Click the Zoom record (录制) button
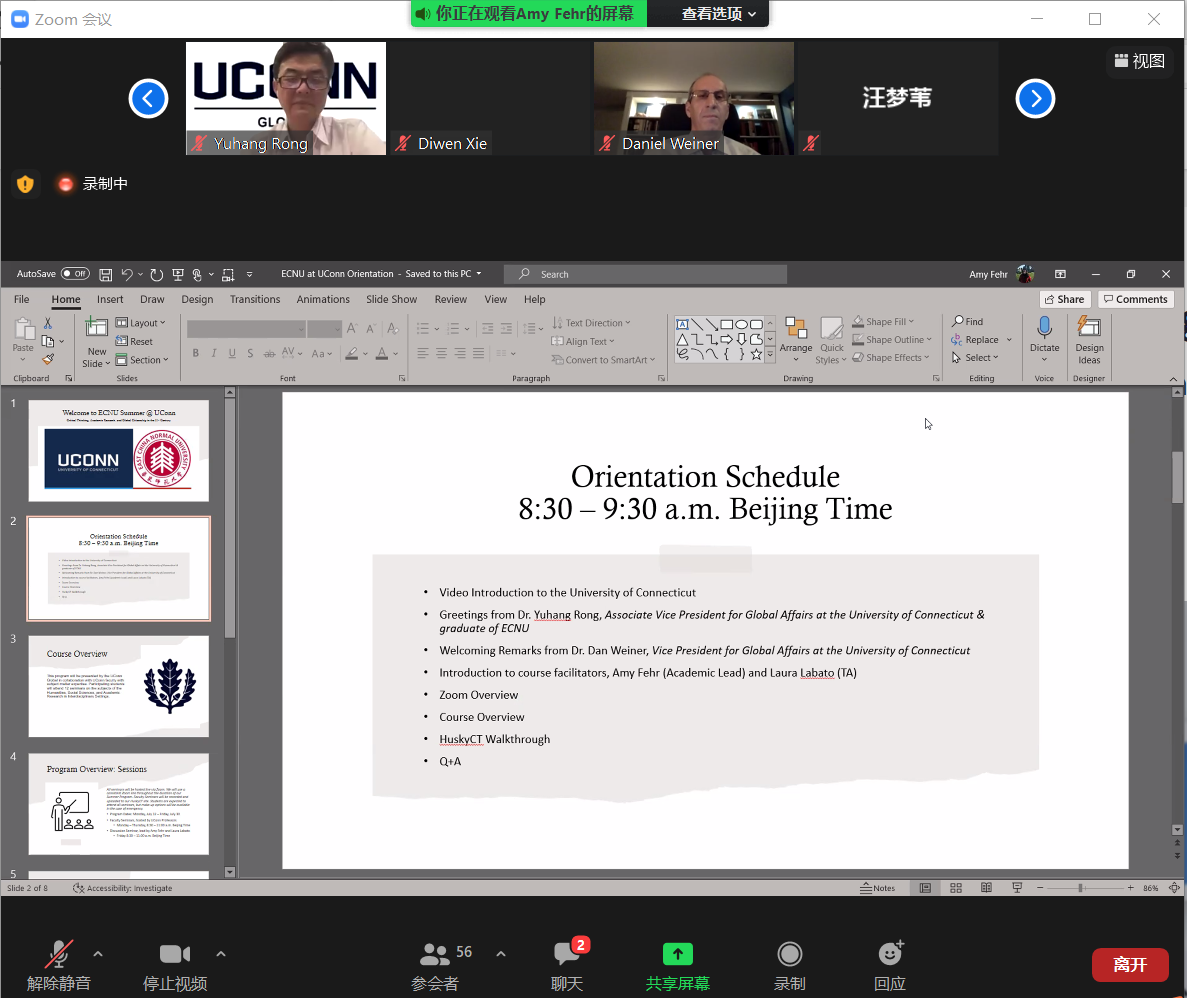Screen dimensions: 1187x998 click(790, 966)
